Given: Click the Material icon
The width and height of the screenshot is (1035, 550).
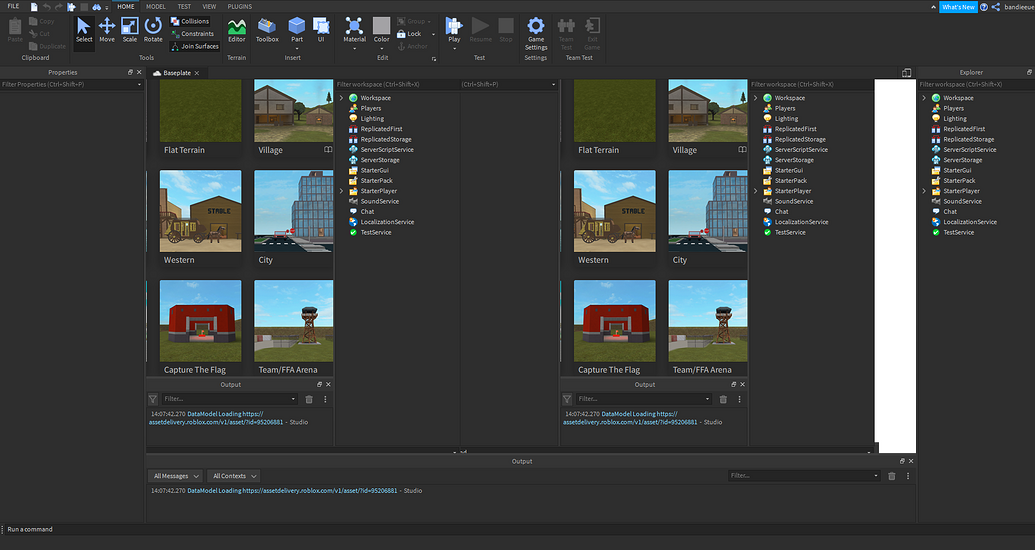Looking at the screenshot, I should pos(354,28).
